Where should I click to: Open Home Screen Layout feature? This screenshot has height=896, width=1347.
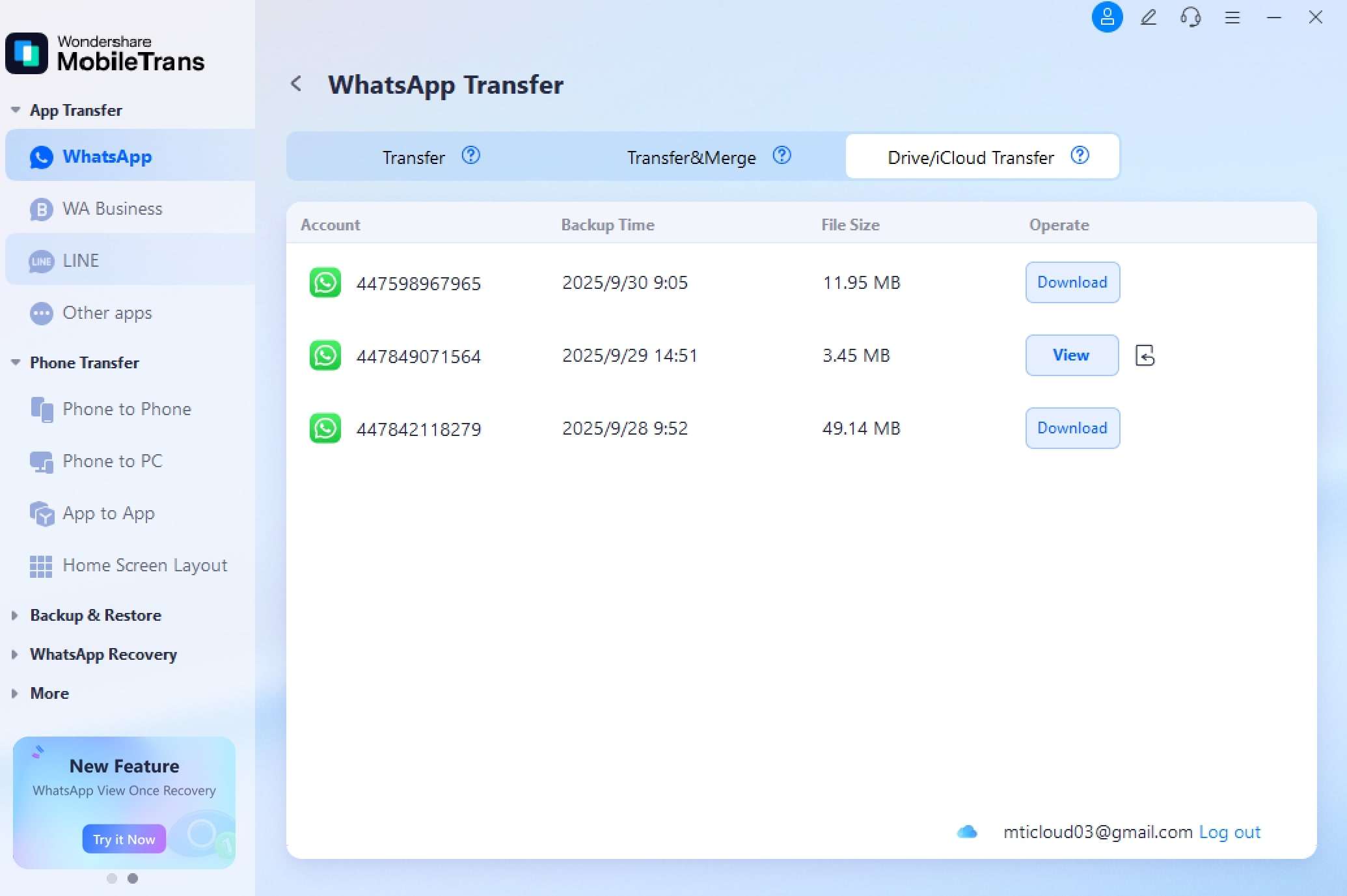pos(144,565)
